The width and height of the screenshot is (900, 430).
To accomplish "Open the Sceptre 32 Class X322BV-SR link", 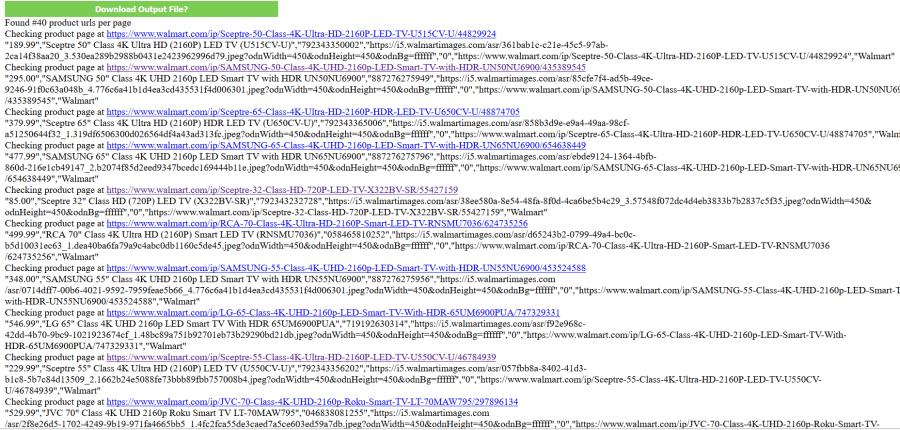I will point(282,190).
